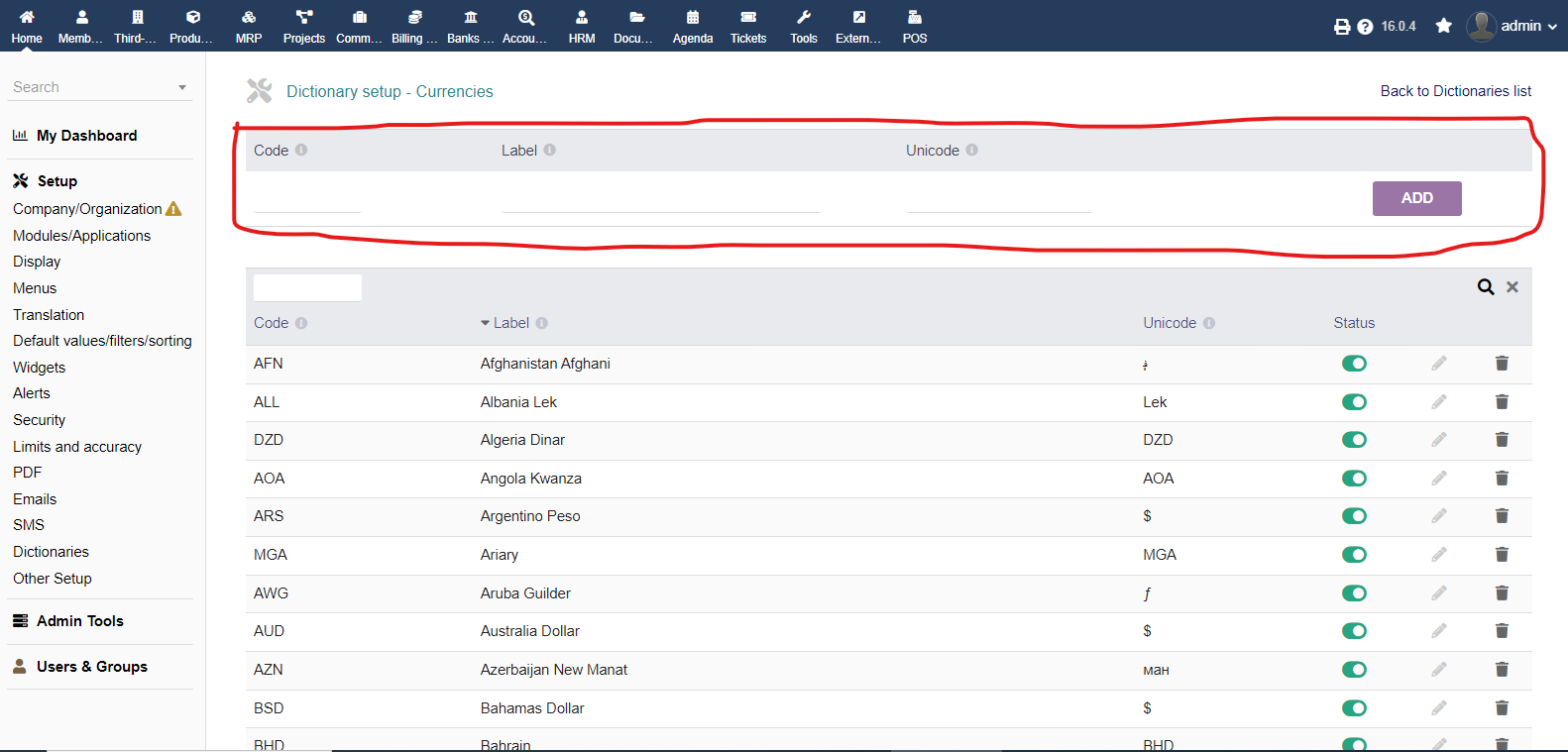The height and width of the screenshot is (752, 1568).
Task: Open the Translation setup page
Action: [x=49, y=315]
